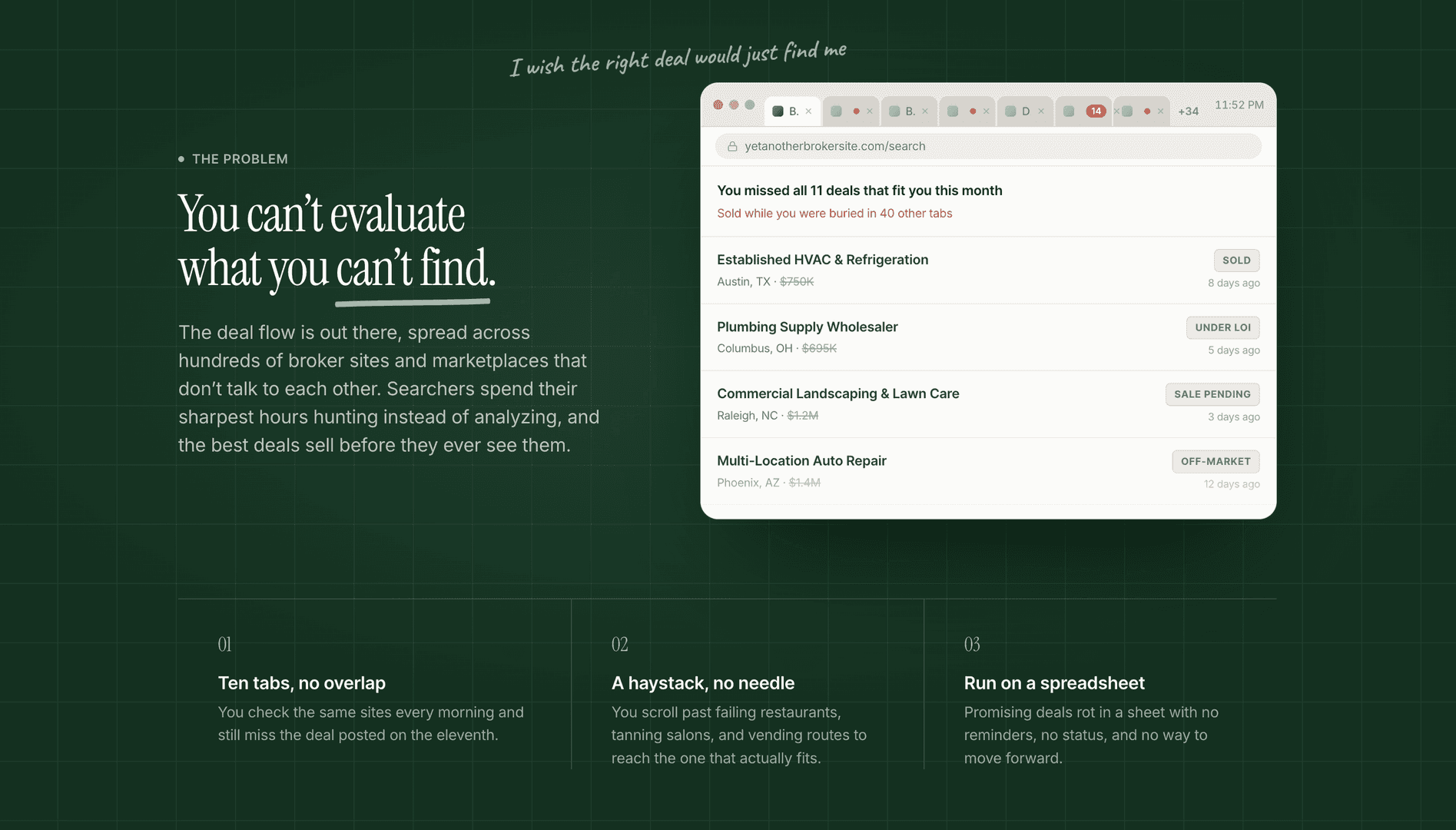The height and width of the screenshot is (830, 1456).
Task: Click the 'Austin, TX' location text
Action: (744, 282)
